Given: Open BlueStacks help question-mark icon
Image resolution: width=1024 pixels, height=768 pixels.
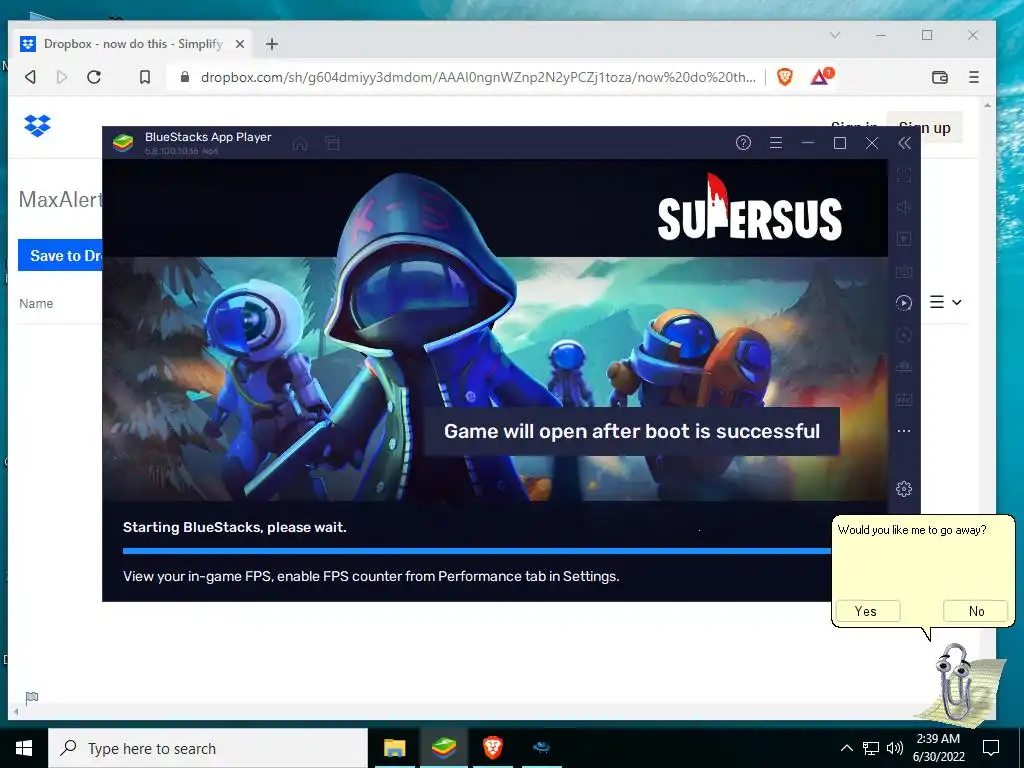Looking at the screenshot, I should (743, 142).
